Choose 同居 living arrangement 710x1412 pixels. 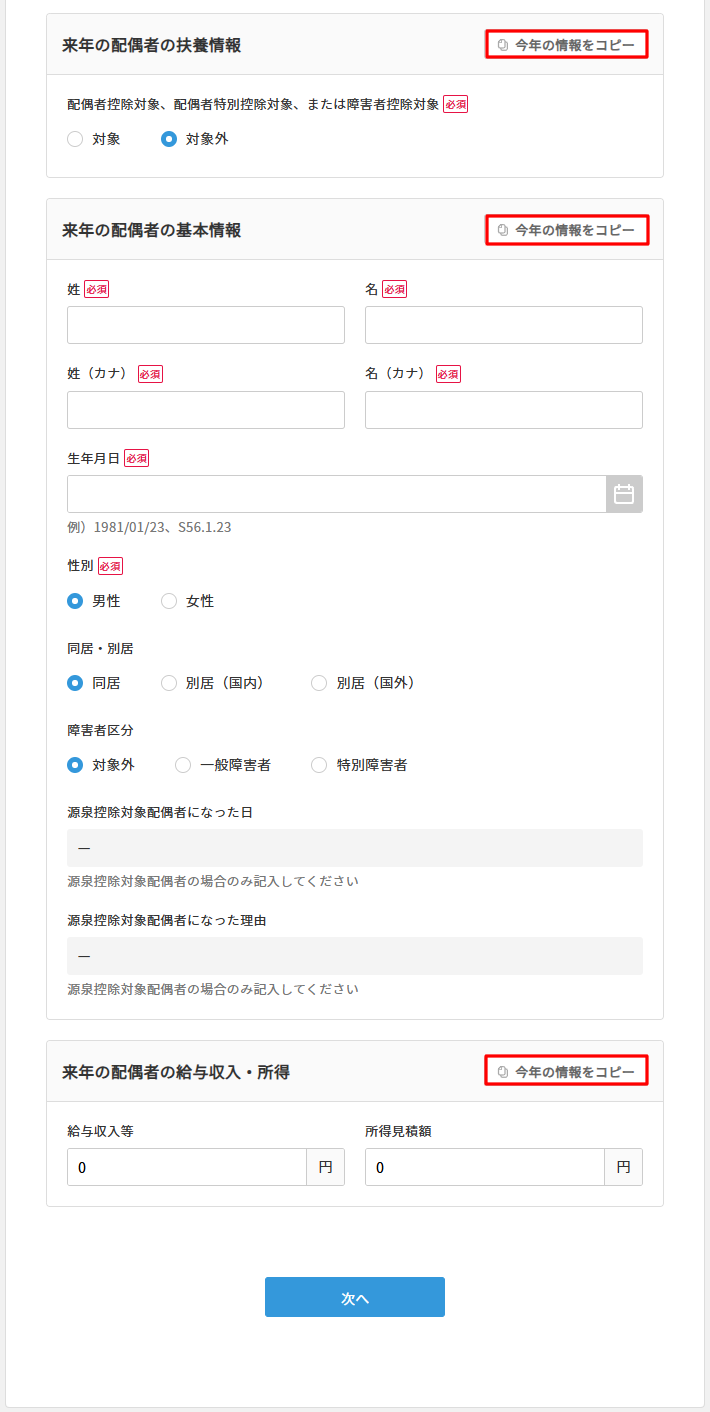75,683
